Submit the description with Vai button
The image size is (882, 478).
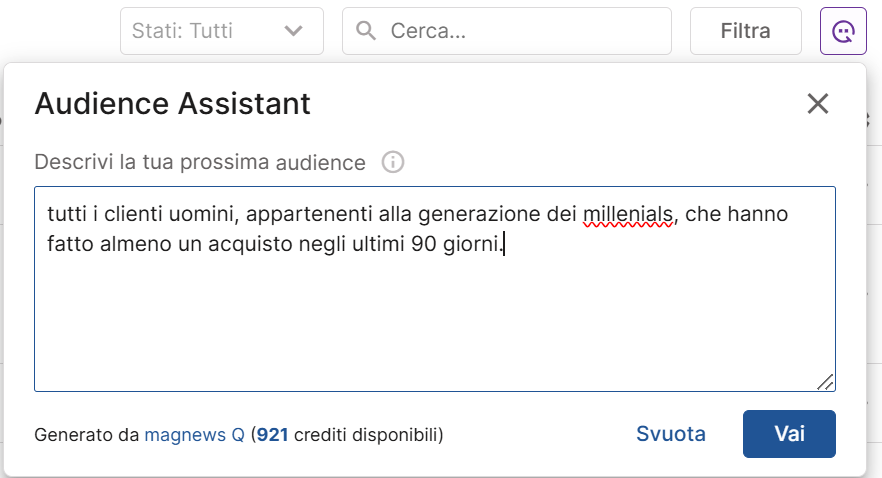[789, 434]
